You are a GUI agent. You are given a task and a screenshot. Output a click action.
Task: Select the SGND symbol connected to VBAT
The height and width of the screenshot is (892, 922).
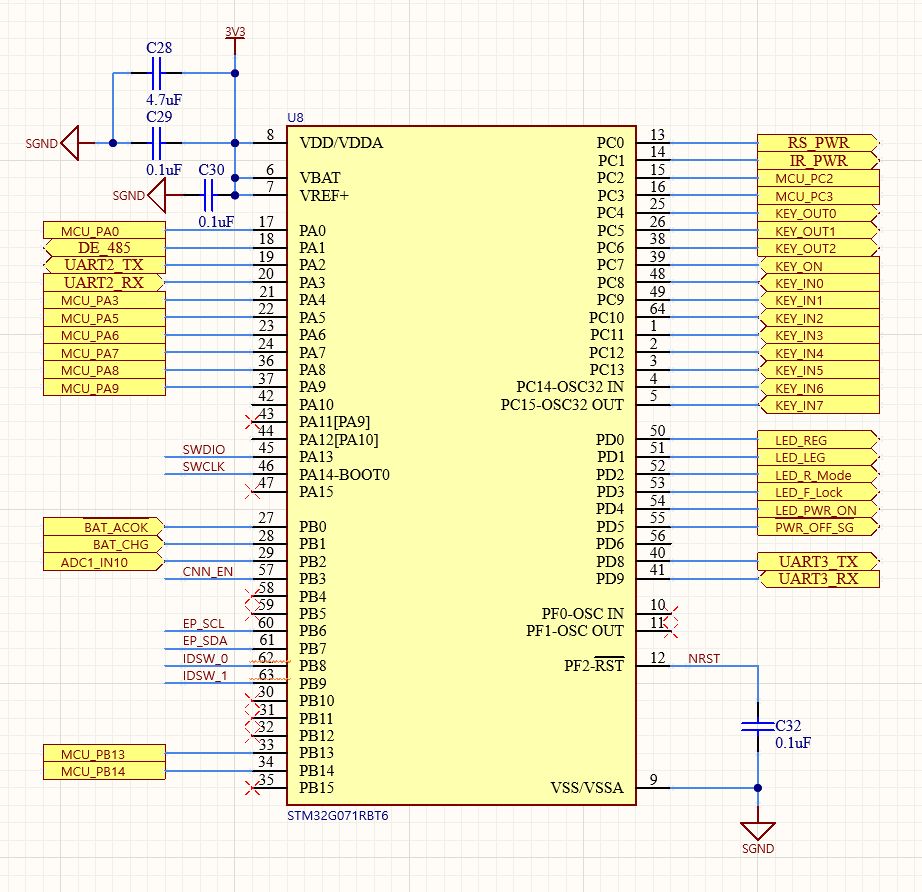(x=155, y=196)
